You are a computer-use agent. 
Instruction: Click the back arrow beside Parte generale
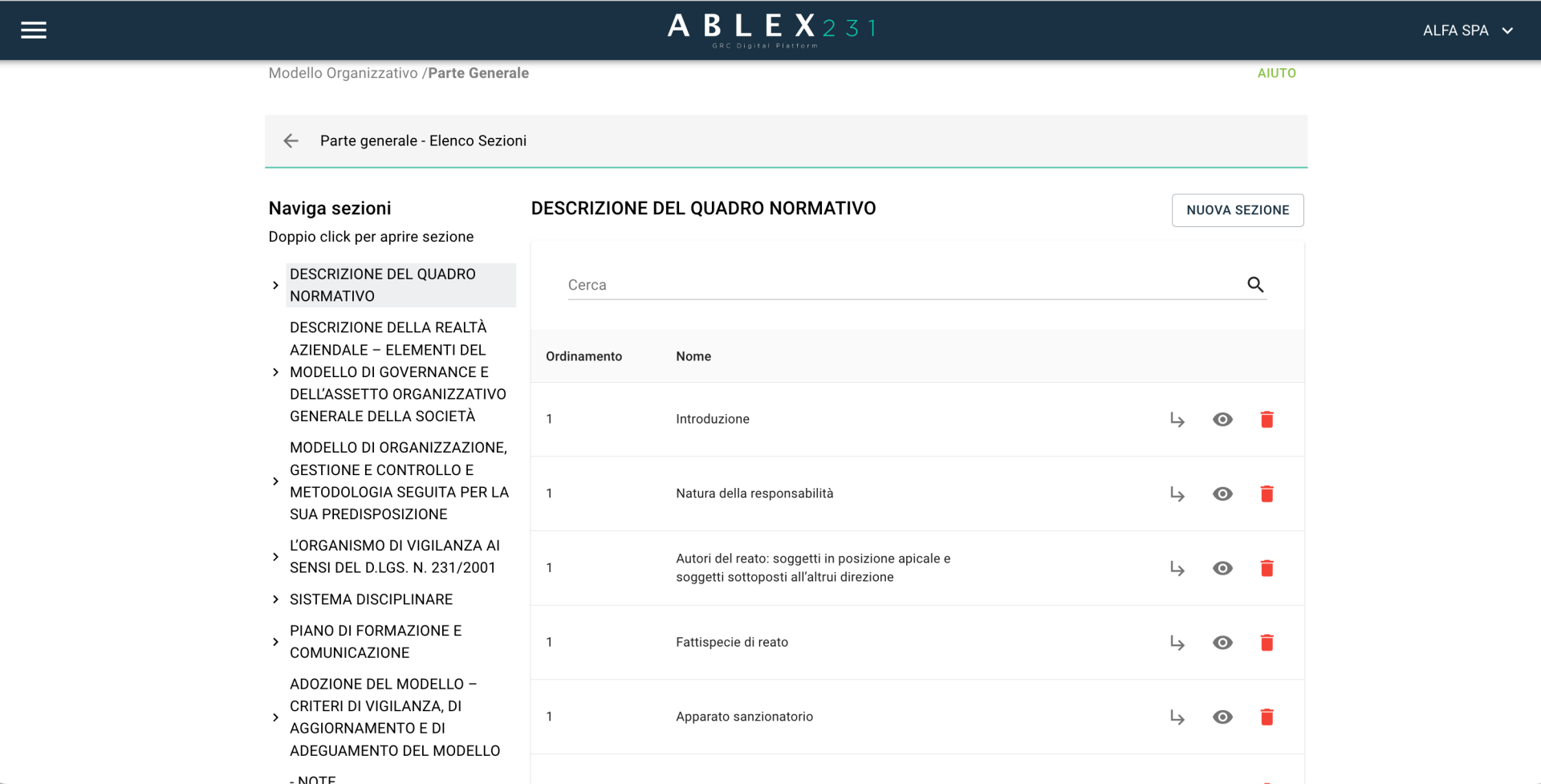(x=291, y=141)
